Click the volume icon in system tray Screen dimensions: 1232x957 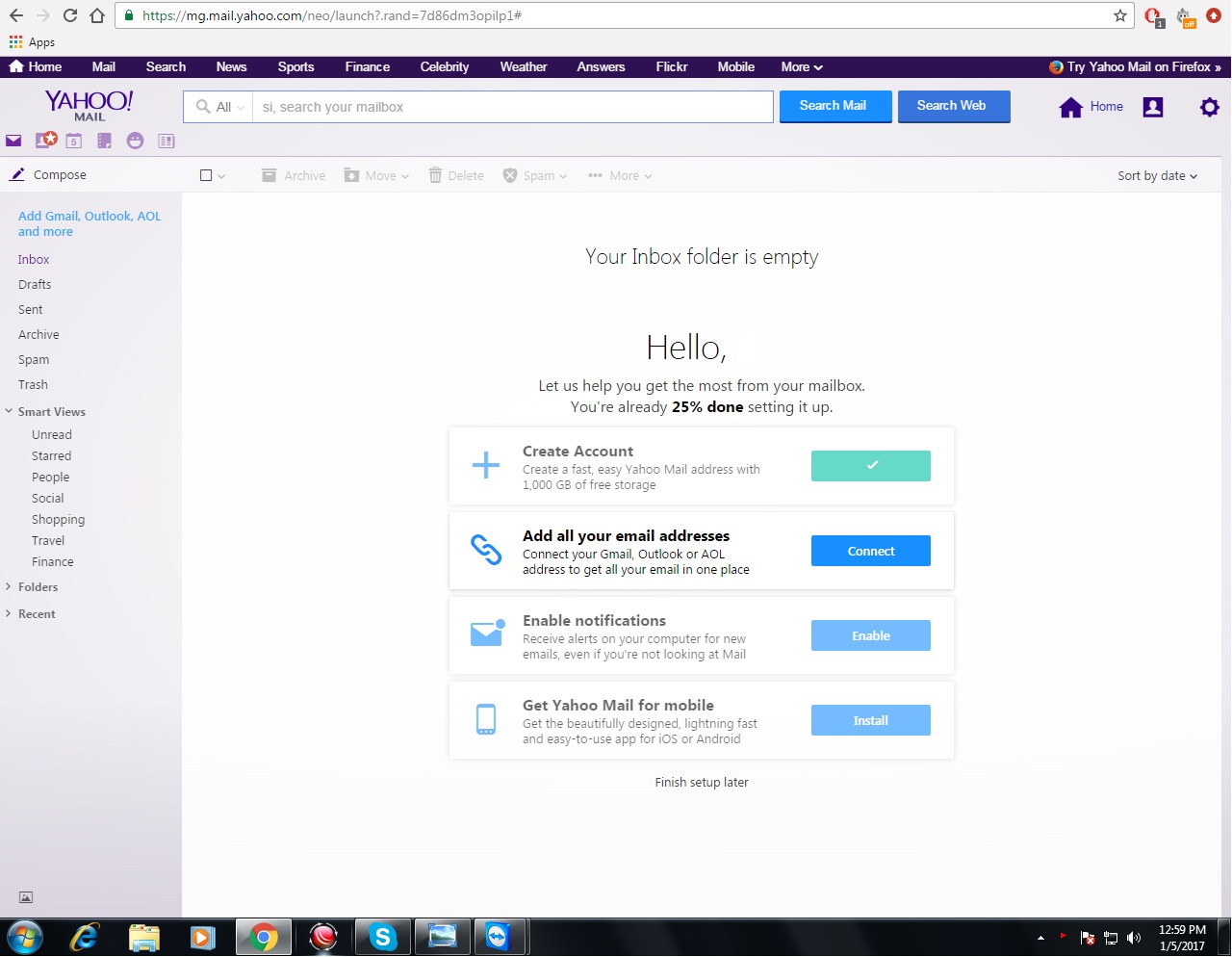[x=1134, y=938]
